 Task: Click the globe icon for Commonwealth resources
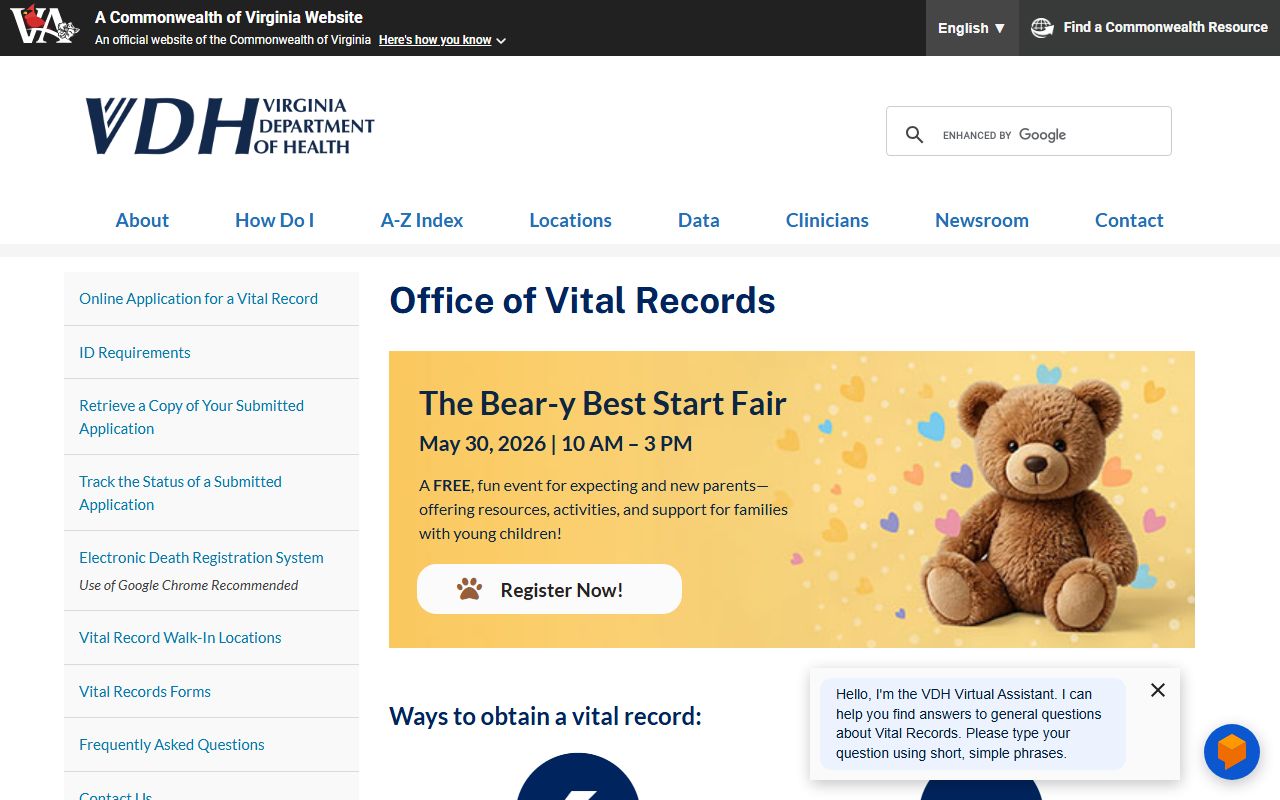[x=1042, y=28]
